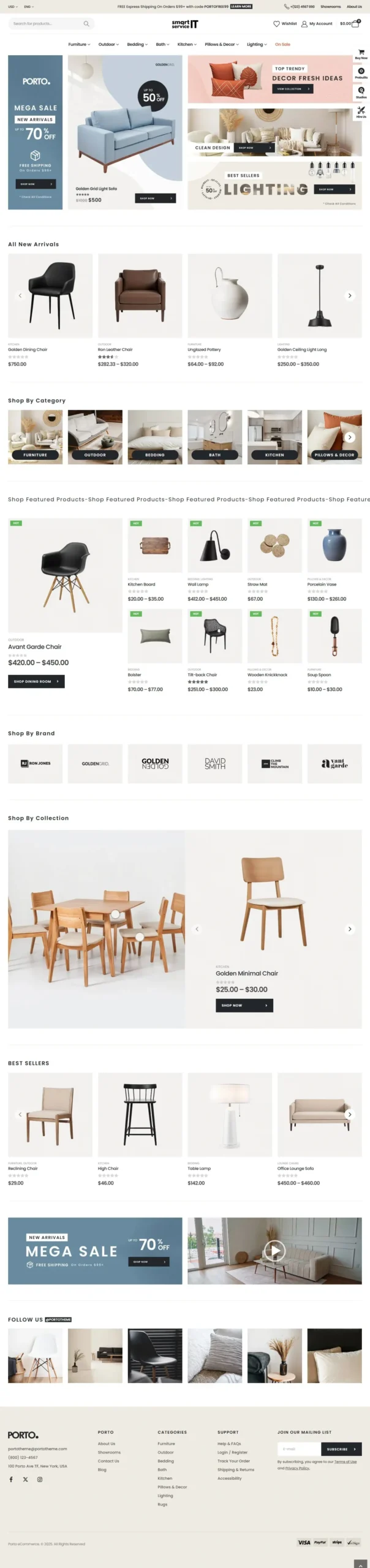Viewport: 370px width, 1568px height.
Task: Advance All New Arrivals carousel right
Action: [x=350, y=295]
